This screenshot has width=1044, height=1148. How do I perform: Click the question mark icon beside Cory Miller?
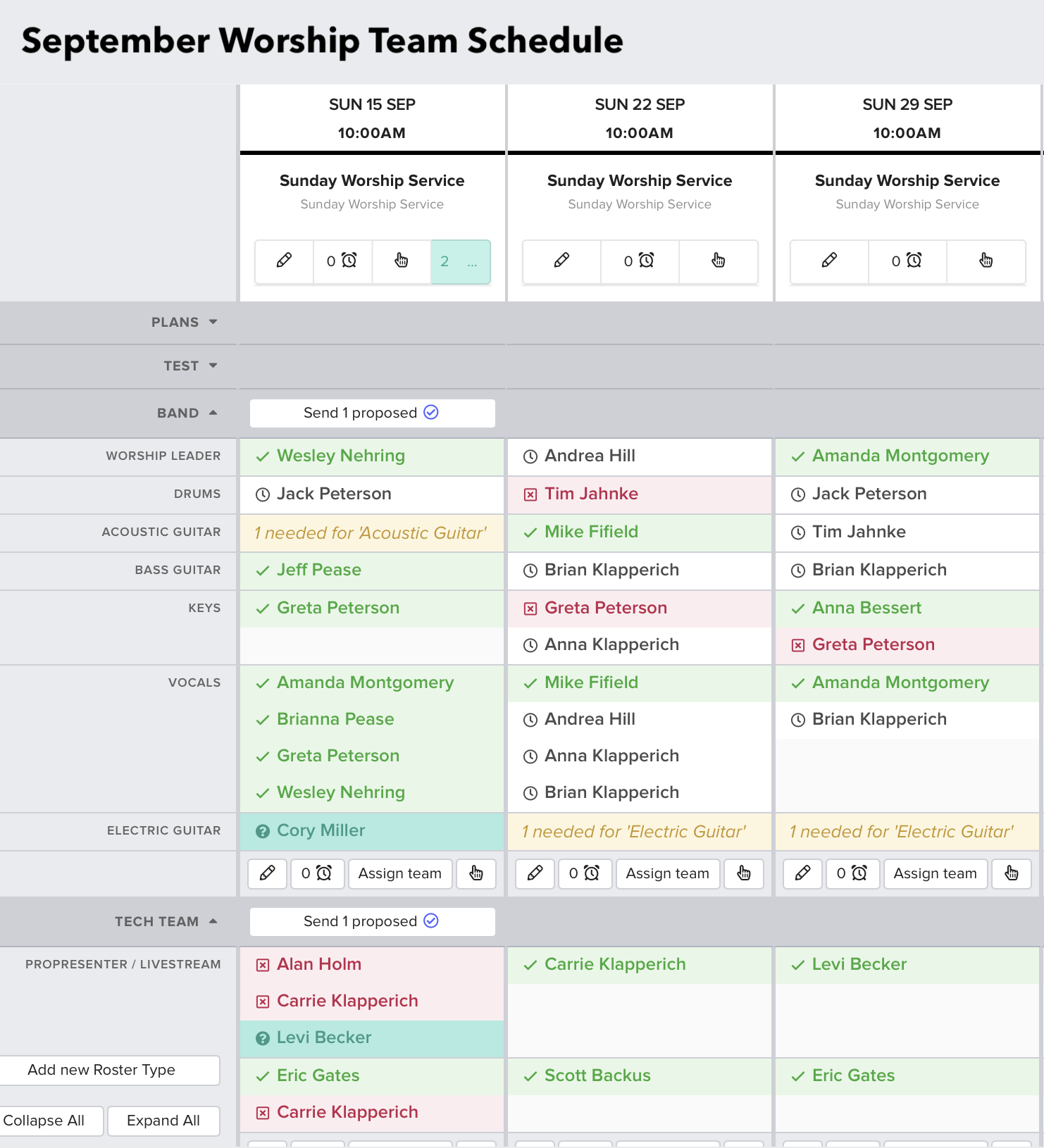click(263, 831)
